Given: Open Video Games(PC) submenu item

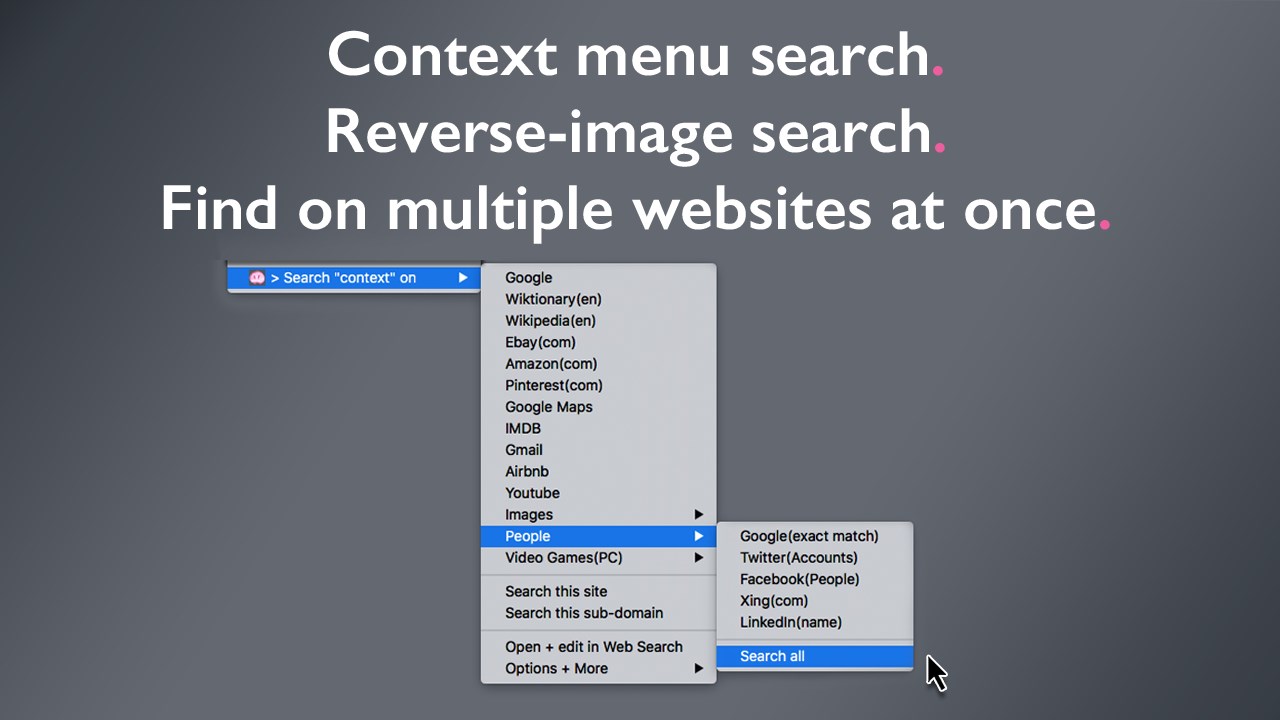Looking at the screenshot, I should click(x=598, y=558).
